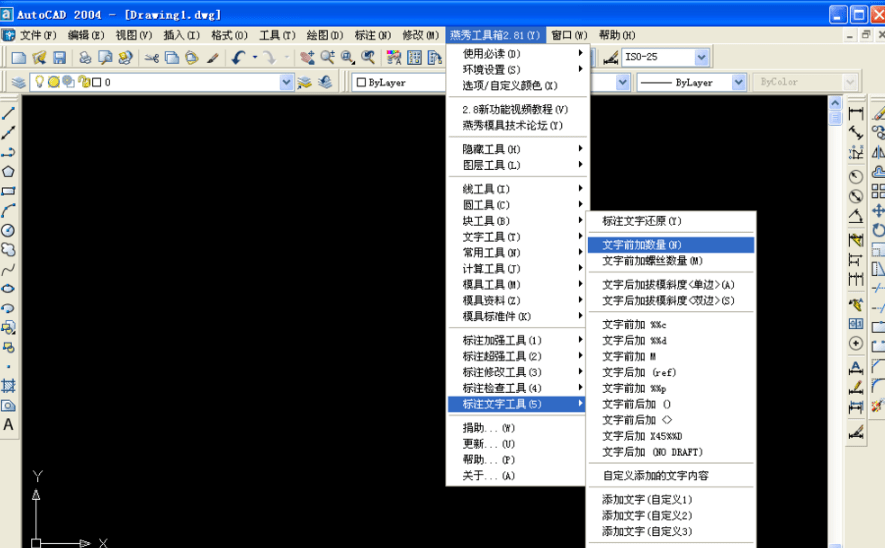
Task: Pick the Rectangle draw tool
Action: point(9,191)
